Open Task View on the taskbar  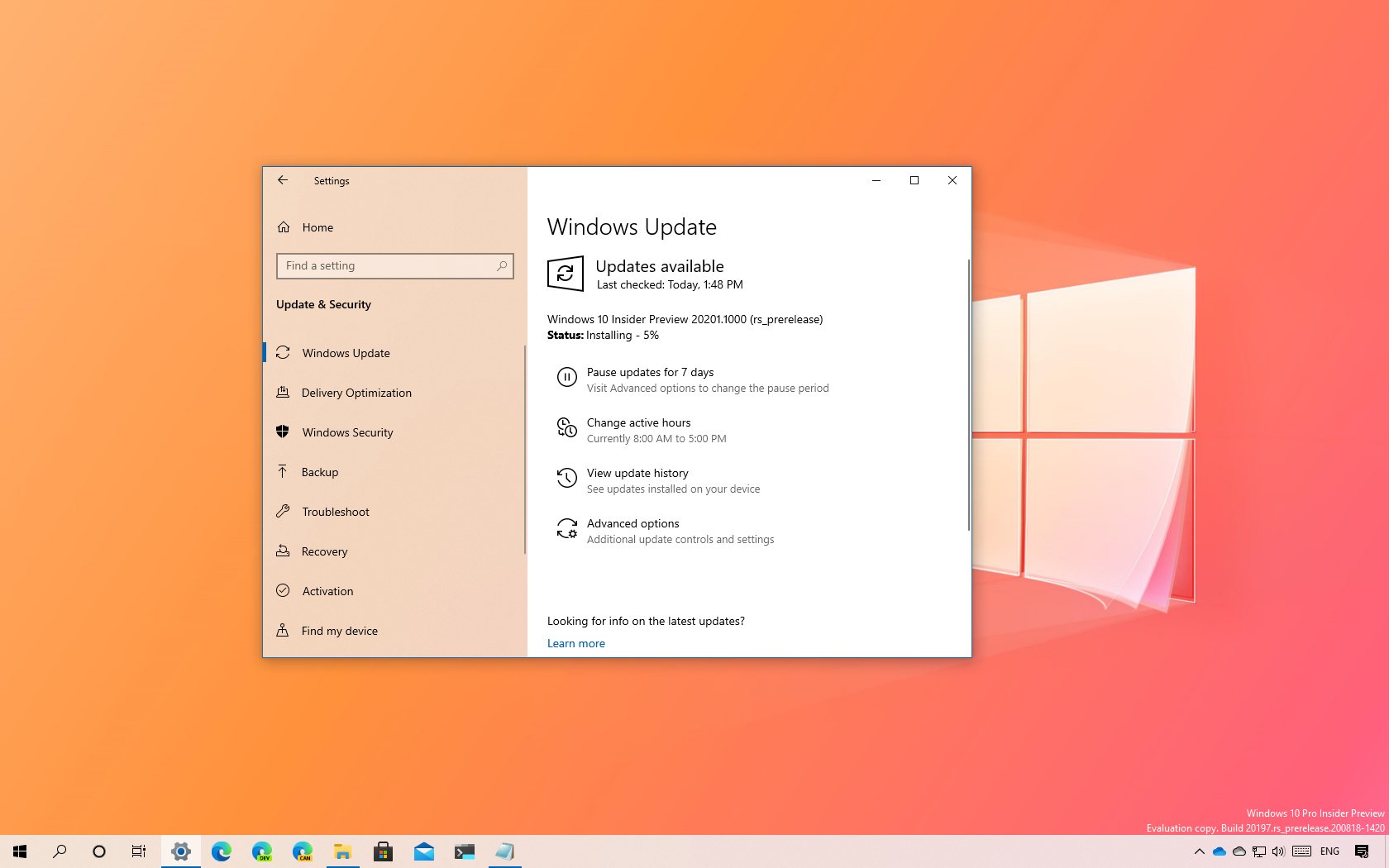(x=139, y=851)
